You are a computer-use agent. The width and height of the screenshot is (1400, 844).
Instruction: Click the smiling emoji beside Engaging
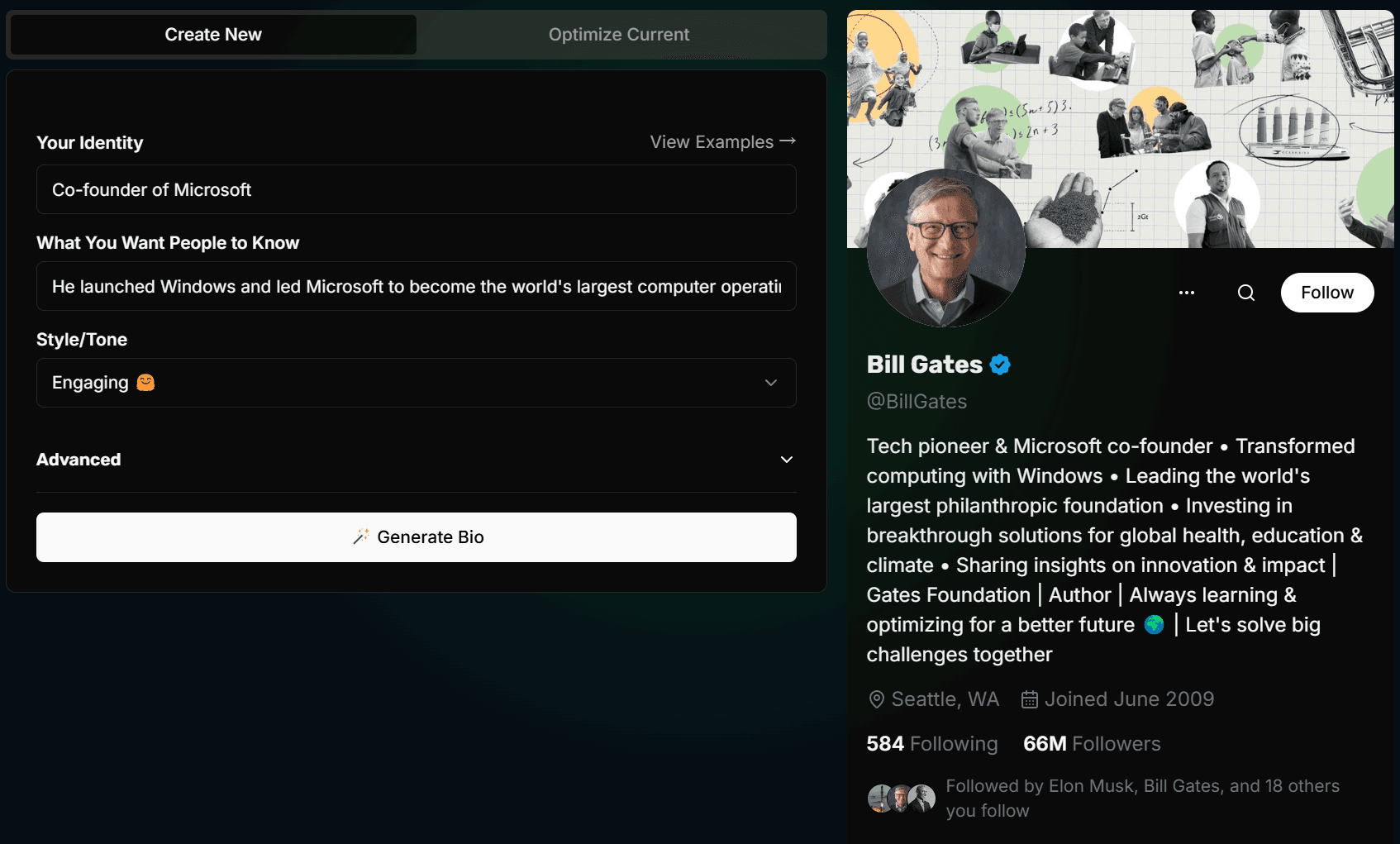tap(145, 383)
